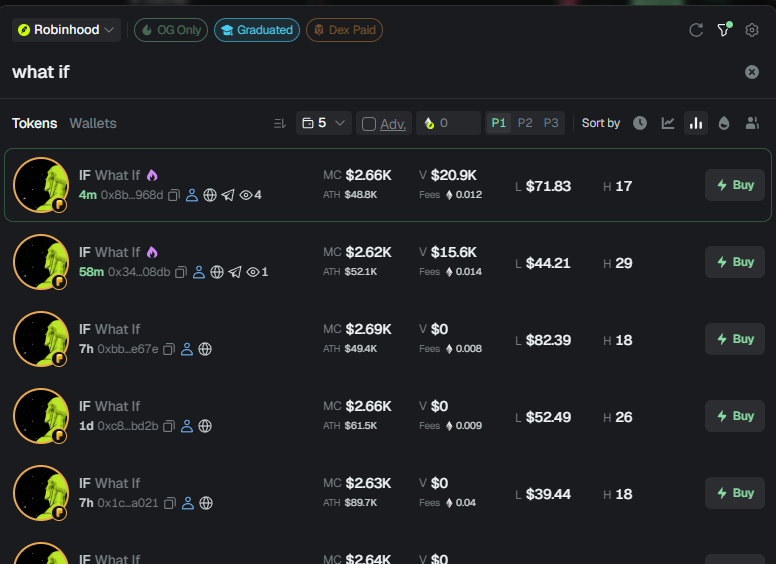Toggle the Graduated filter
The width and height of the screenshot is (776, 564).
pos(257,30)
